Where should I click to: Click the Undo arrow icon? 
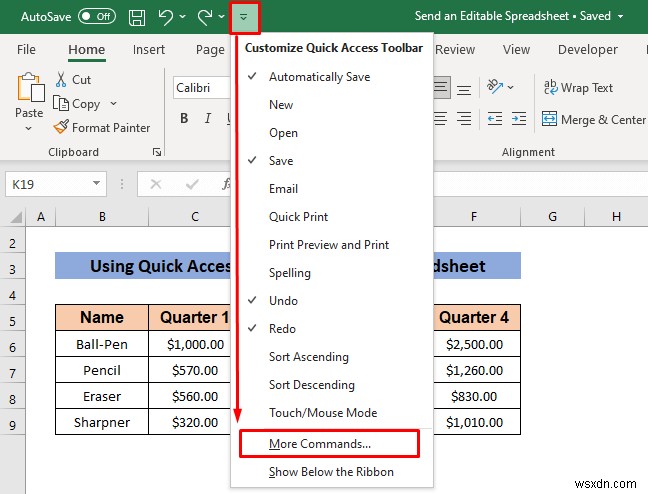pyautogui.click(x=166, y=17)
